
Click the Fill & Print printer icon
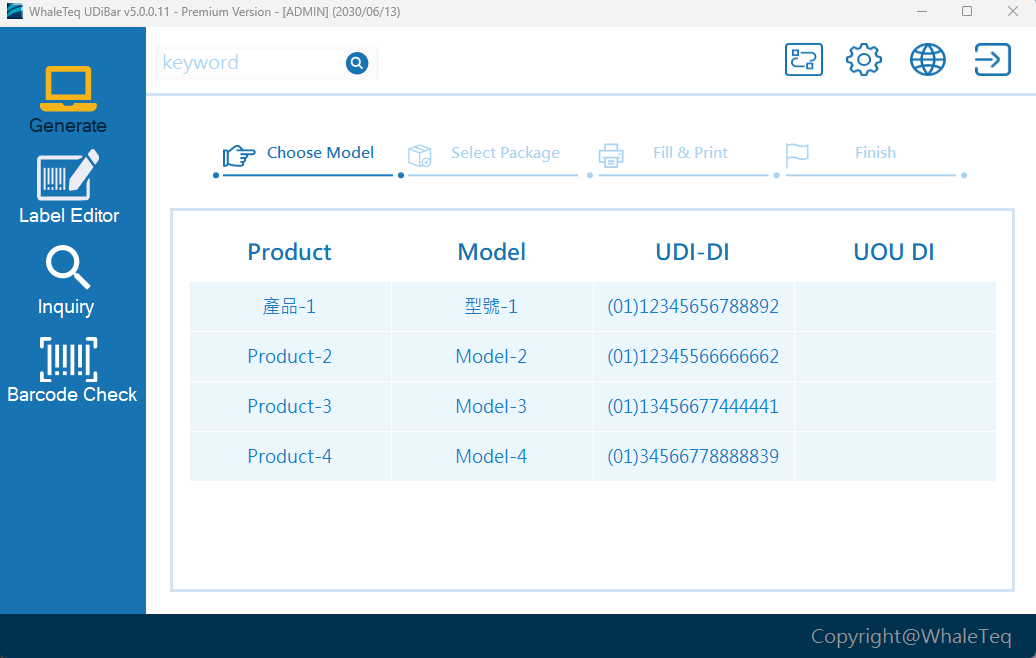610,156
